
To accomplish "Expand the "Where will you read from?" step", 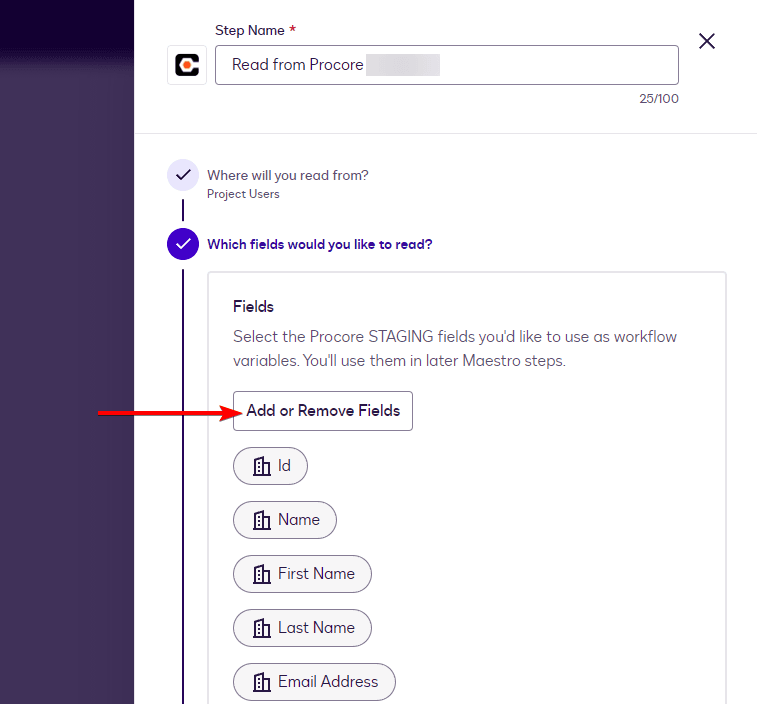I will [x=287, y=175].
